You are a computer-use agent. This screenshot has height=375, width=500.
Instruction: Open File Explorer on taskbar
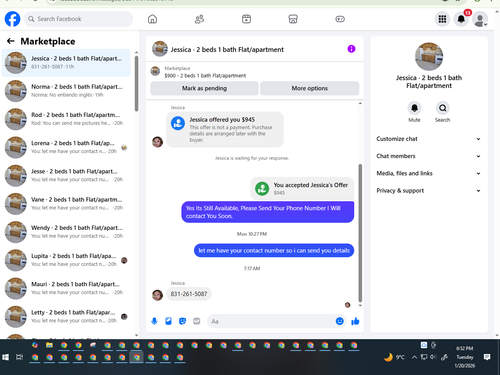pyautogui.click(x=49, y=345)
